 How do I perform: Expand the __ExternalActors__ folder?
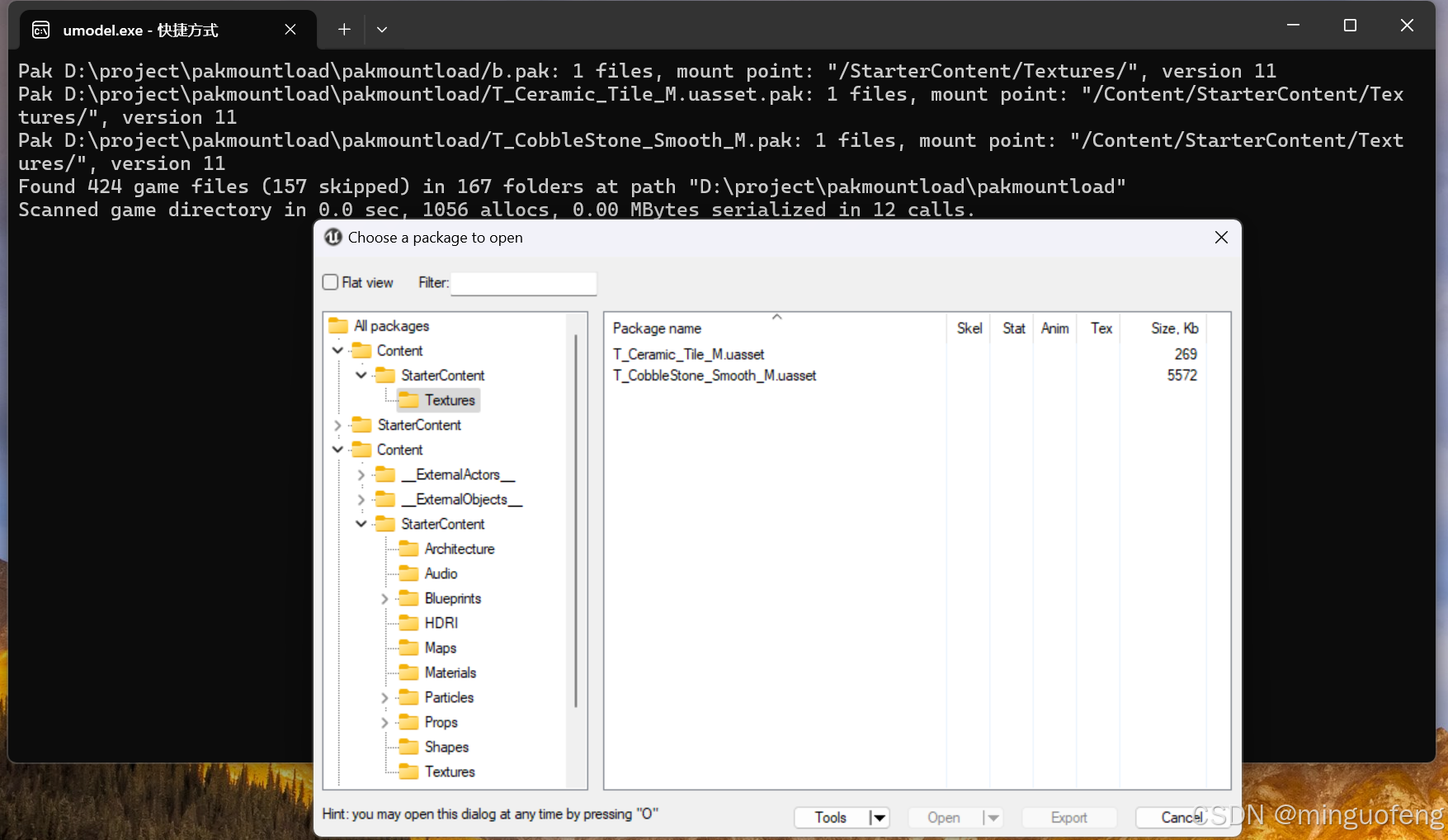(x=361, y=474)
